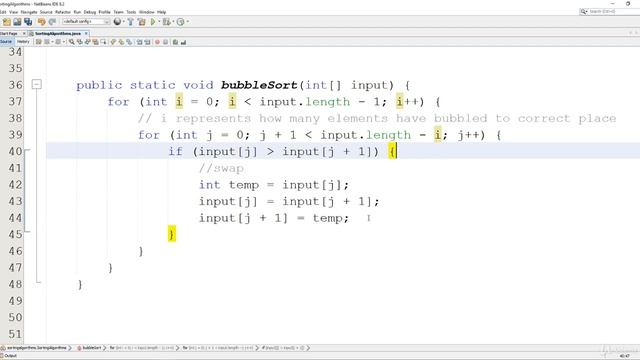Viewport: 640px width, 360px height.
Task: Click the Redo toolbar icon
Action: 52,22
